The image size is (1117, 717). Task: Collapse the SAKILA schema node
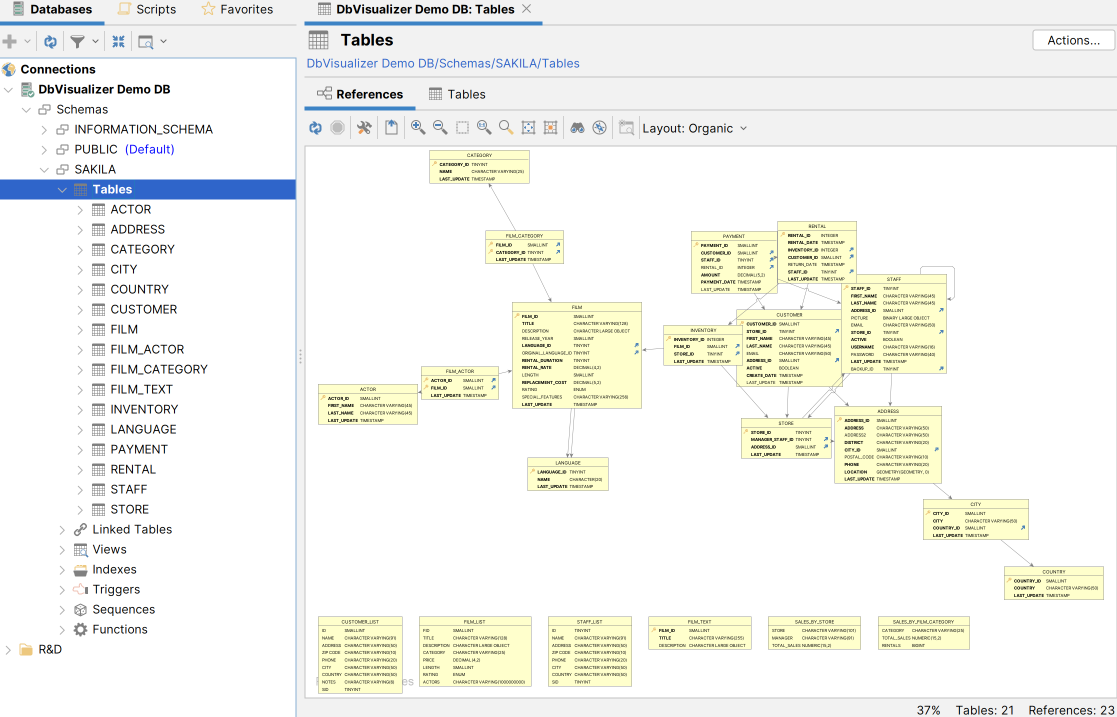[43, 169]
